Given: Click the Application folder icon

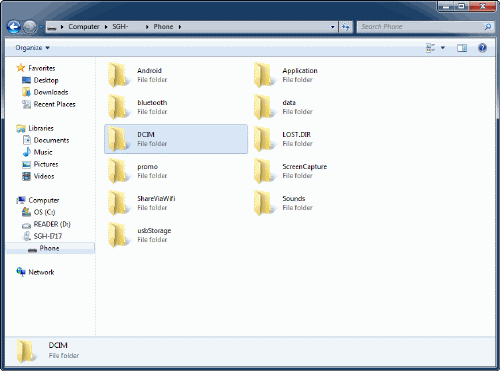Looking at the screenshot, I should [264, 75].
